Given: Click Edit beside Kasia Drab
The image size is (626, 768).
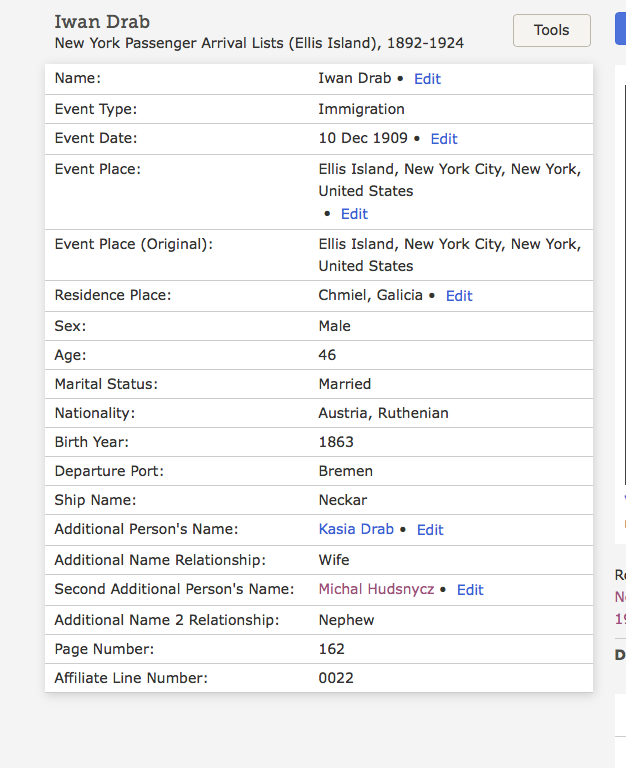Looking at the screenshot, I should 430,530.
